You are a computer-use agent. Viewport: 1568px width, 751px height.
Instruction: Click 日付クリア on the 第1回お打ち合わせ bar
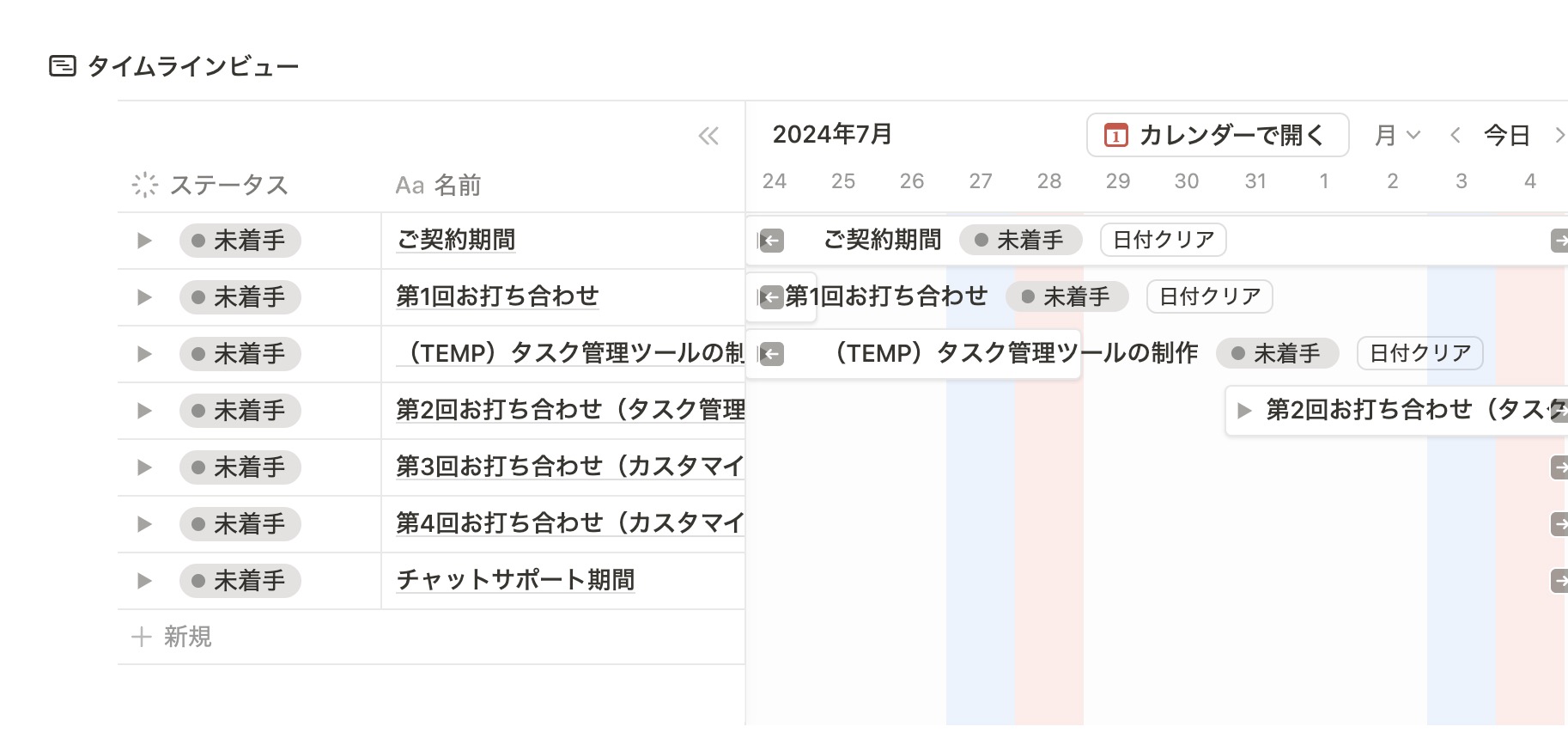1210,296
